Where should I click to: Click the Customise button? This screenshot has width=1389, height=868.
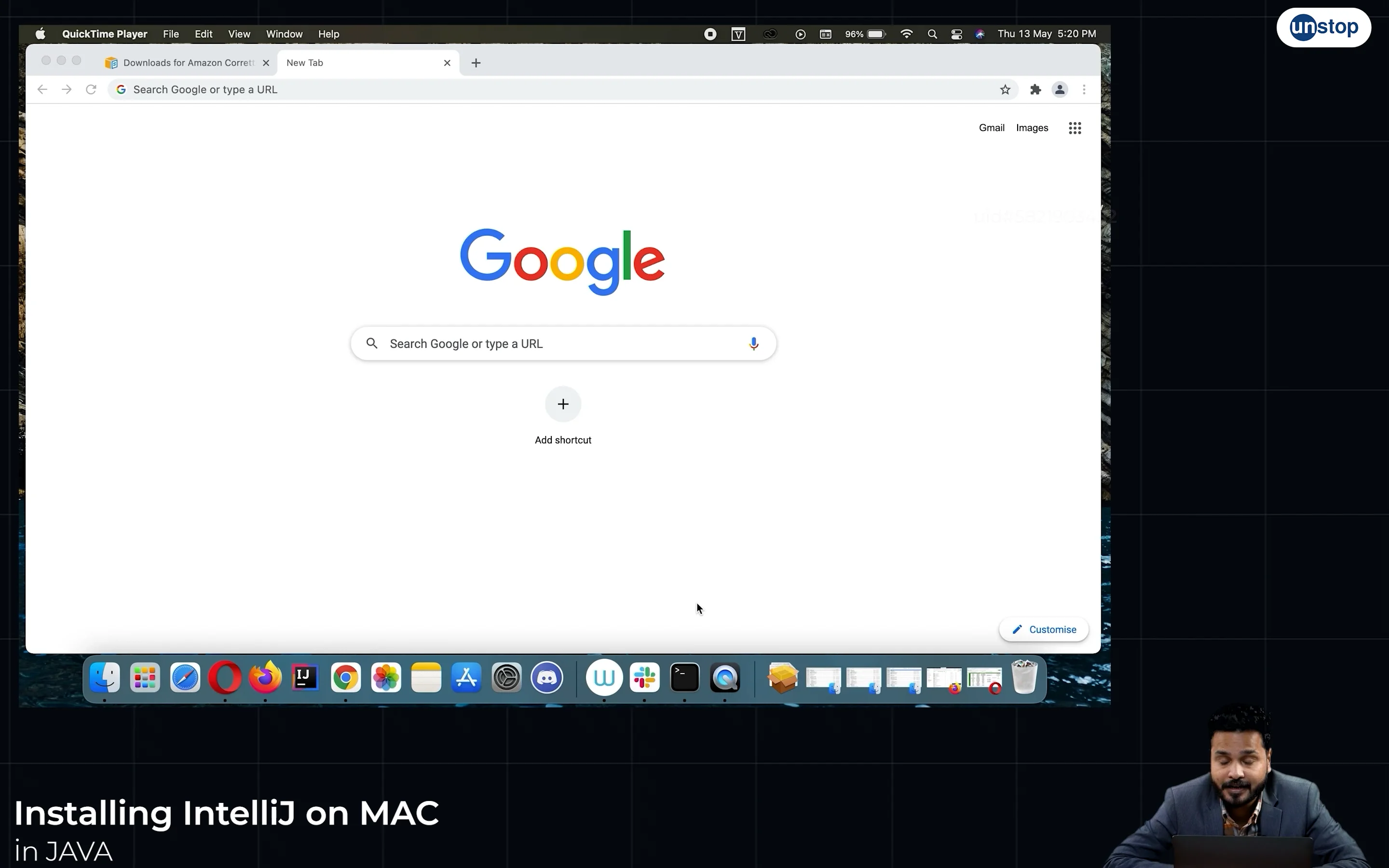coord(1044,629)
